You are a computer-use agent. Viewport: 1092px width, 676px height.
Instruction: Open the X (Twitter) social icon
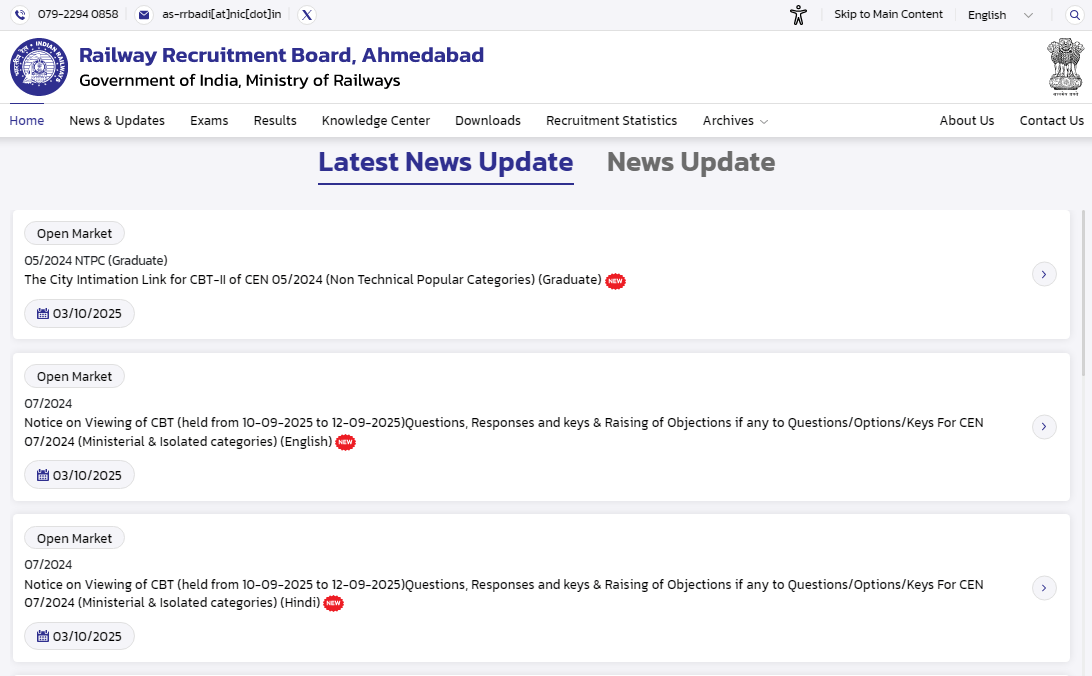point(307,15)
